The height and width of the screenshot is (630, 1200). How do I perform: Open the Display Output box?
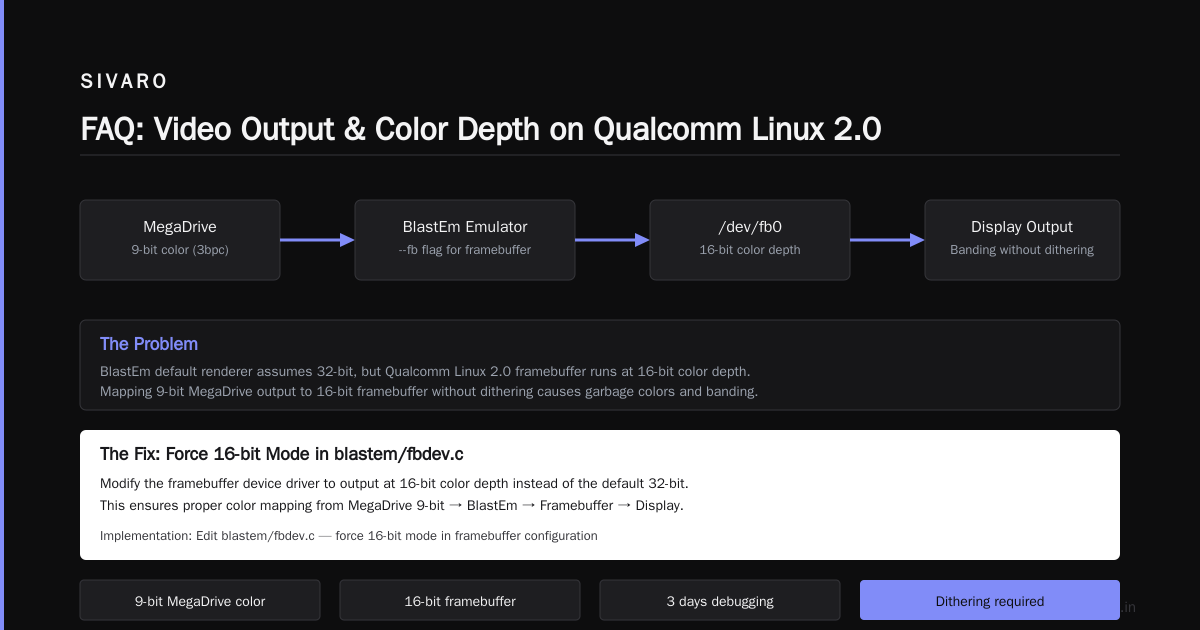[x=1022, y=240]
